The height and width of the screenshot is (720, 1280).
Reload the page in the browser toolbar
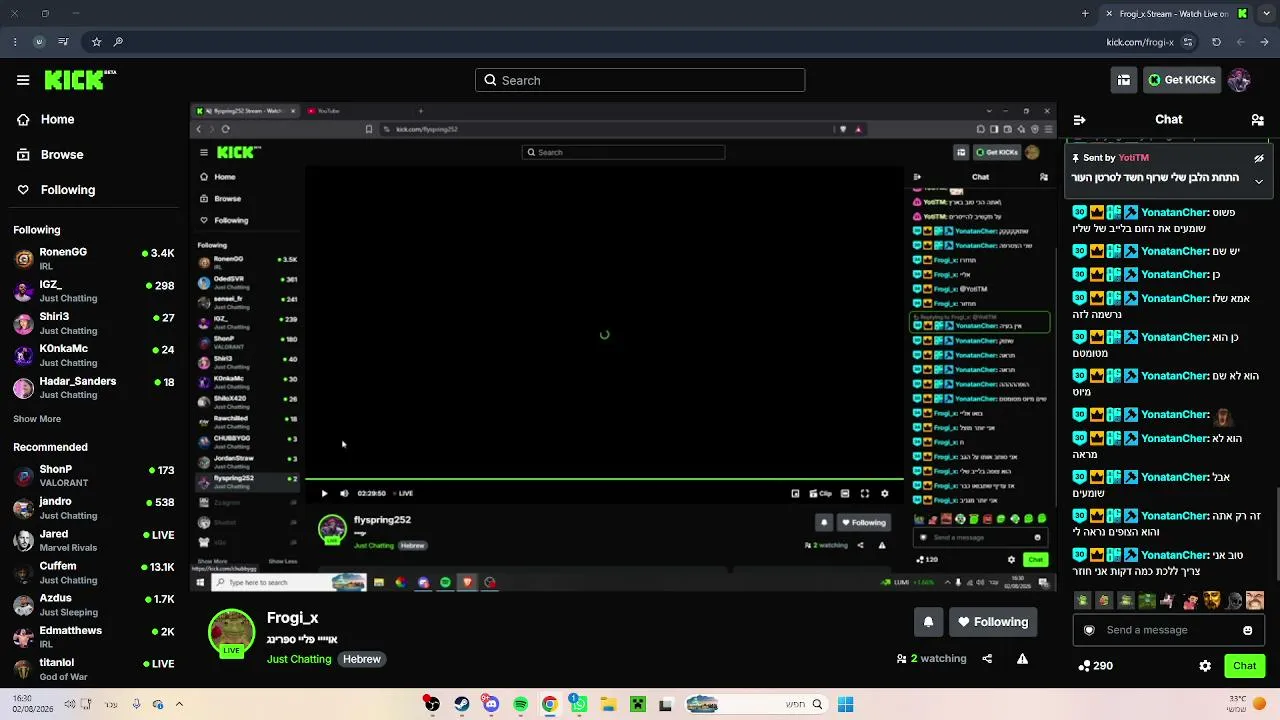(1216, 42)
